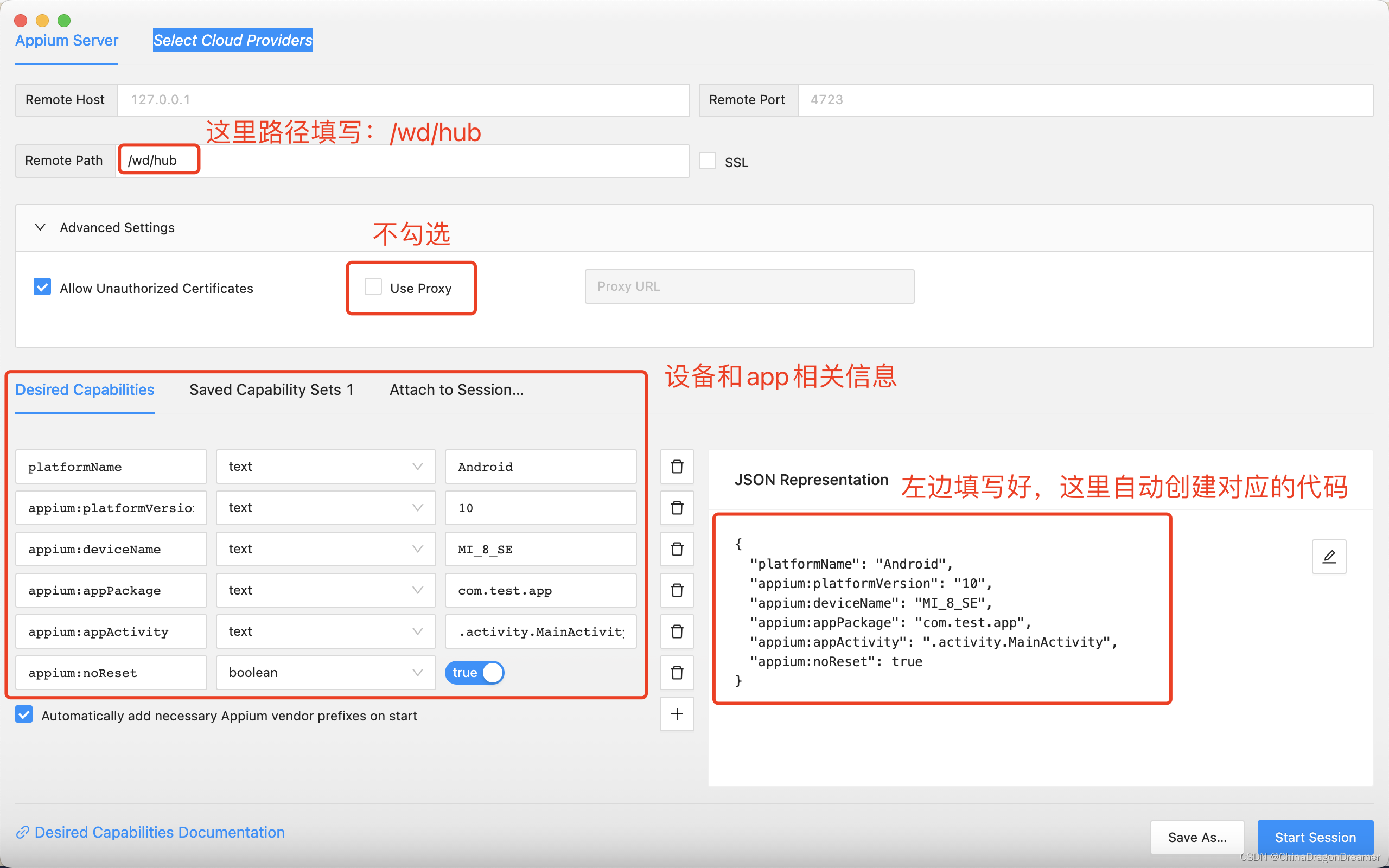This screenshot has width=1389, height=868.
Task: Click the Start Session button
Action: coord(1315,837)
